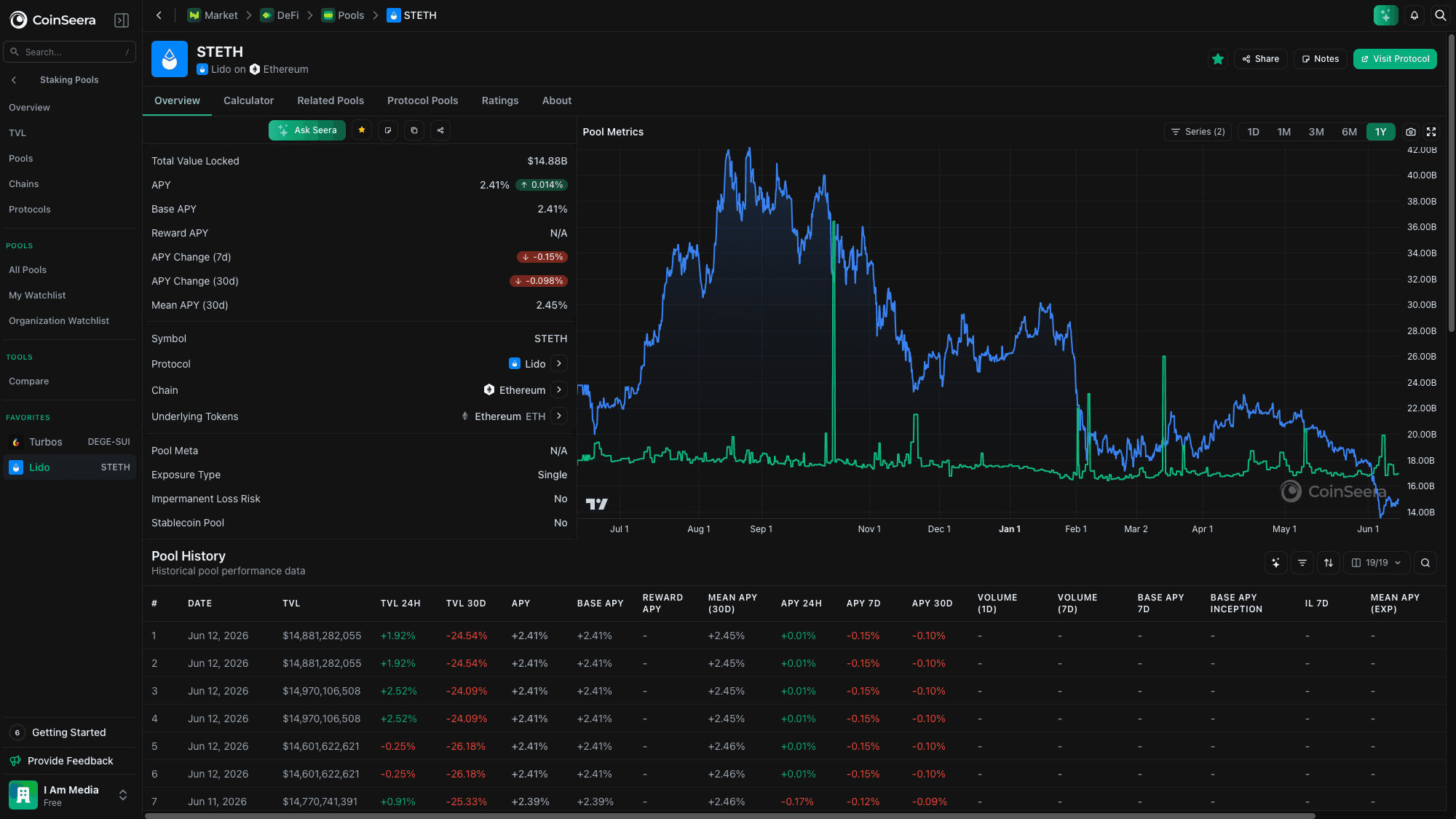Focus the sidebar Search field
The image size is (1456, 819).
tap(70, 52)
